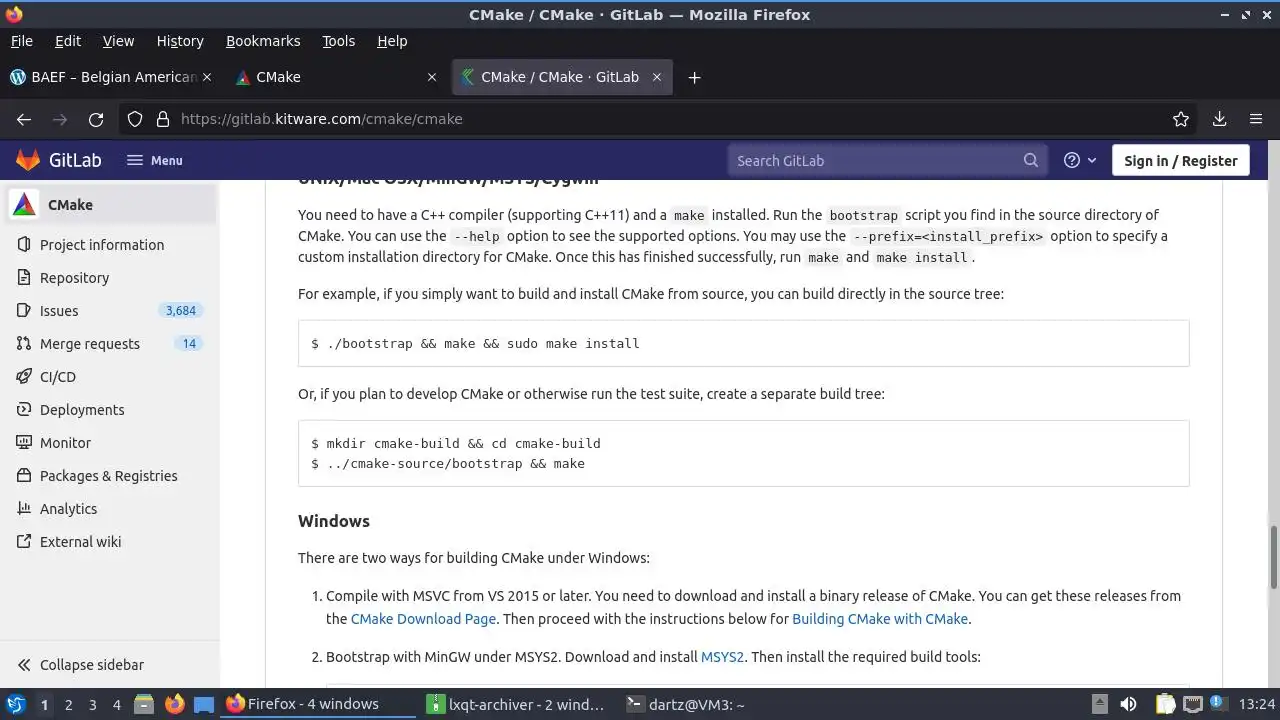Open the MSYS2 link
This screenshot has width=1280, height=720.
click(722, 657)
